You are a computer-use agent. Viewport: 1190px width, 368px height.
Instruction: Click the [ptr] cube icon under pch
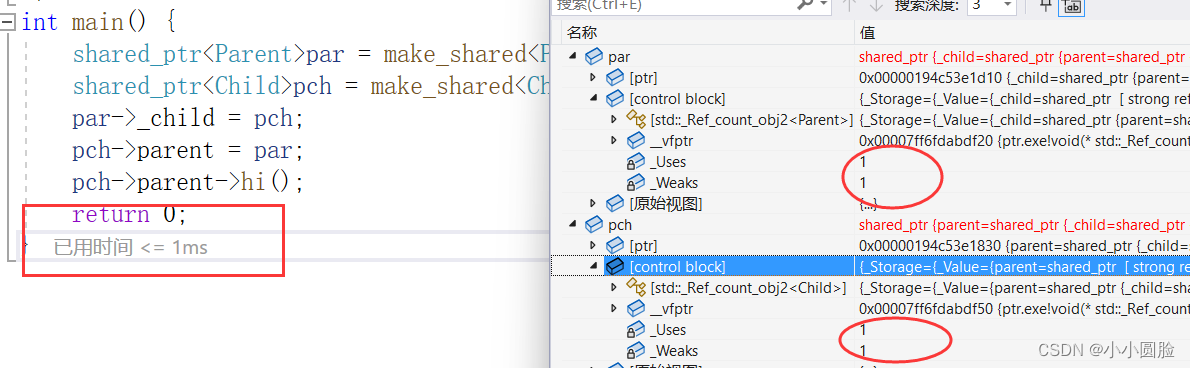tap(615, 246)
